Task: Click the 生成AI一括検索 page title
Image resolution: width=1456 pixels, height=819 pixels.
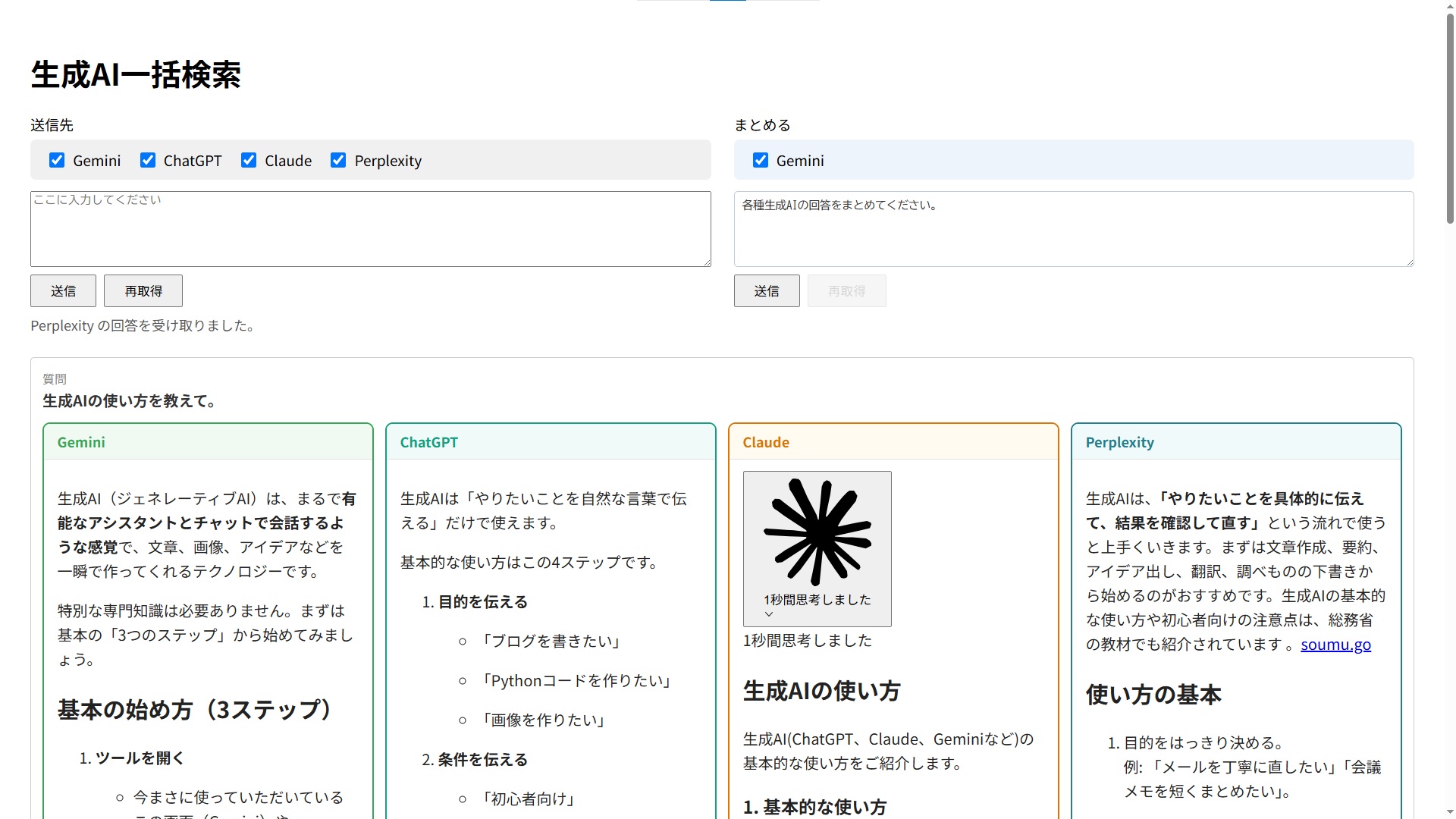Action: 136,74
